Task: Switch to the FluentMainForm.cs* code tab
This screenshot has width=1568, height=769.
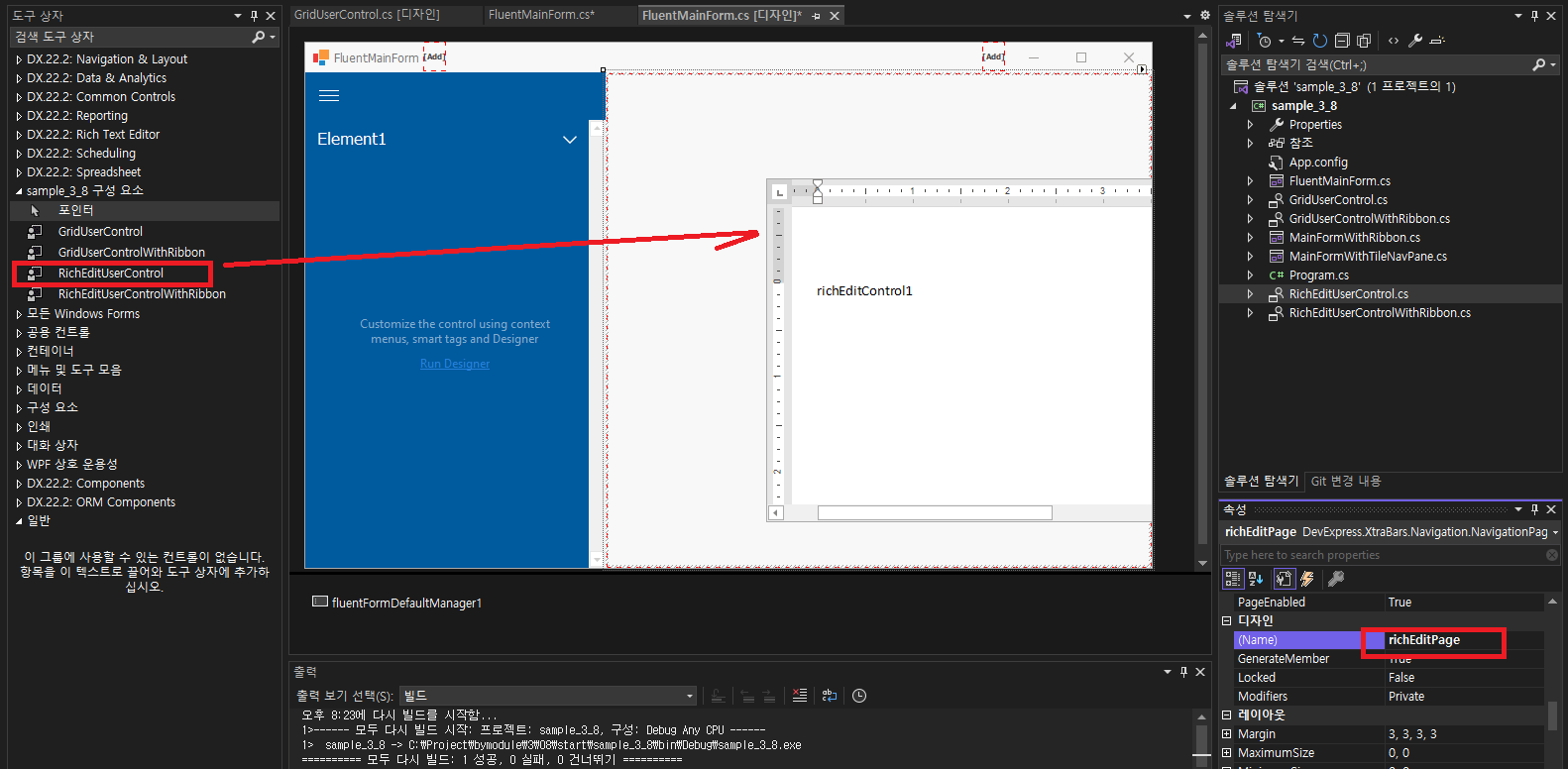Action: click(x=541, y=15)
